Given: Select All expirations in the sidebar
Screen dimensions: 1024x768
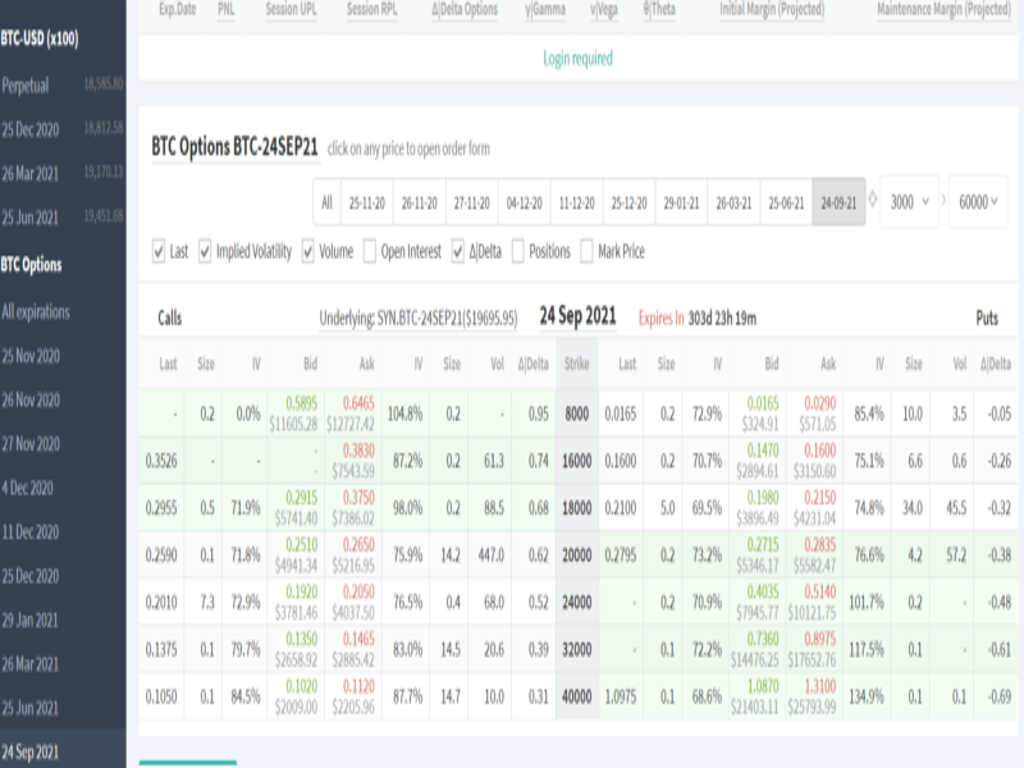Looking at the screenshot, I should click(36, 312).
